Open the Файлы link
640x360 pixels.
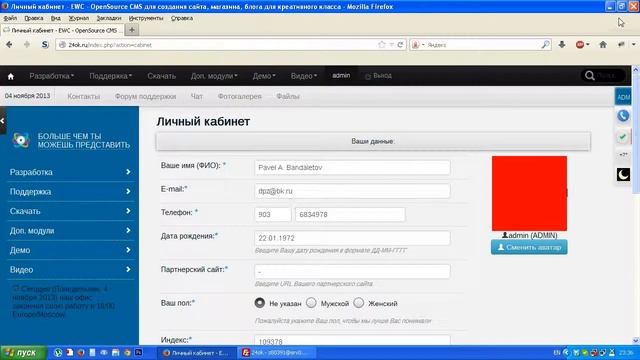pyautogui.click(x=288, y=96)
